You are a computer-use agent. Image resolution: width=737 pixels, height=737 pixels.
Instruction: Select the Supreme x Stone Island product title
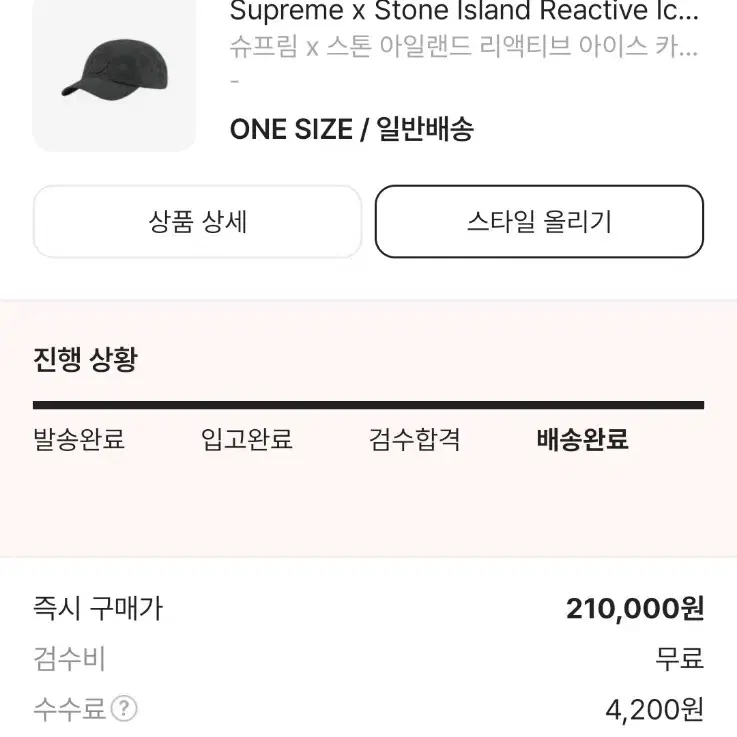point(464,10)
